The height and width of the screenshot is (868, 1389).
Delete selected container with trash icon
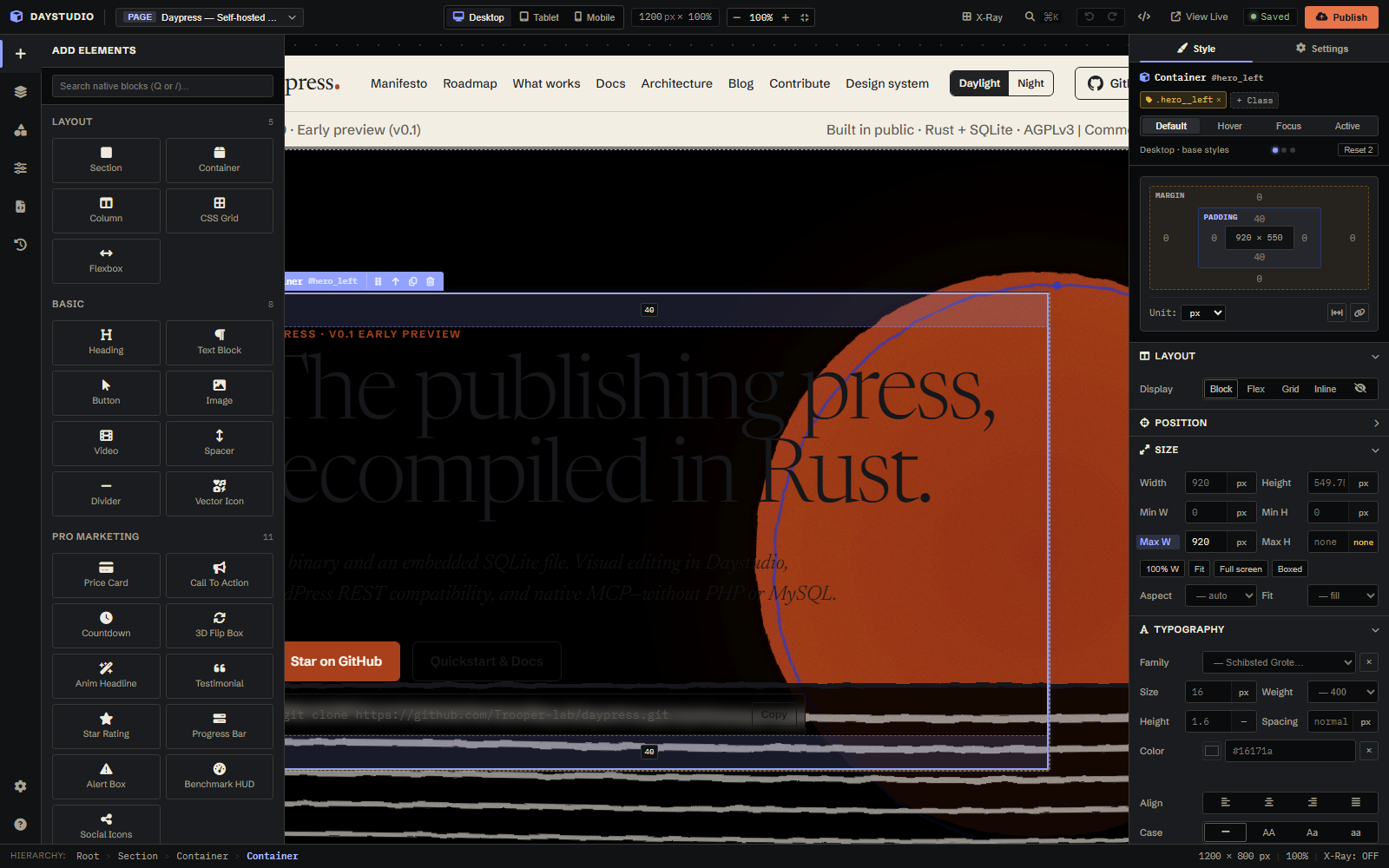pyautogui.click(x=431, y=281)
